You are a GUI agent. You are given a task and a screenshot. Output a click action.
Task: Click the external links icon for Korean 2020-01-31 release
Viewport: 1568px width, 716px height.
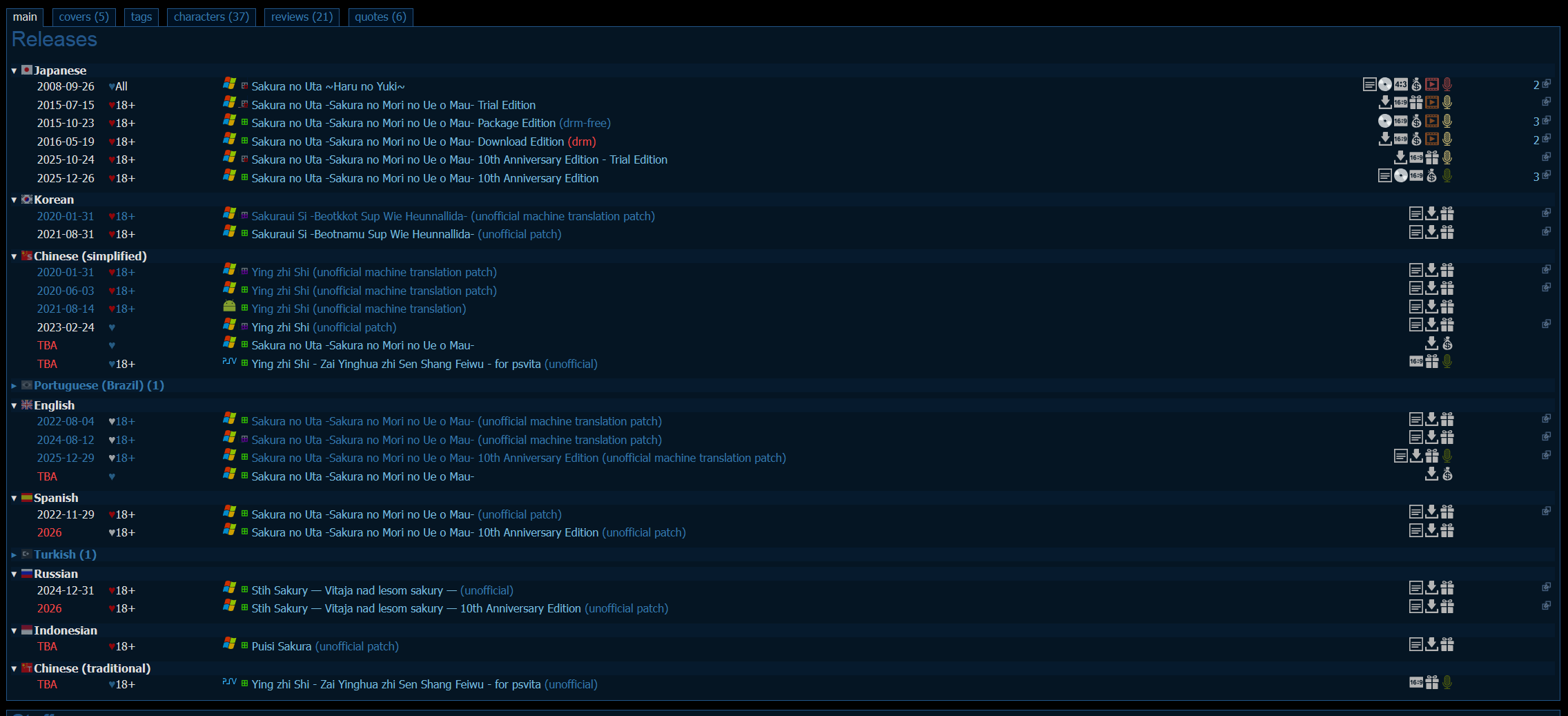pos(1547,213)
